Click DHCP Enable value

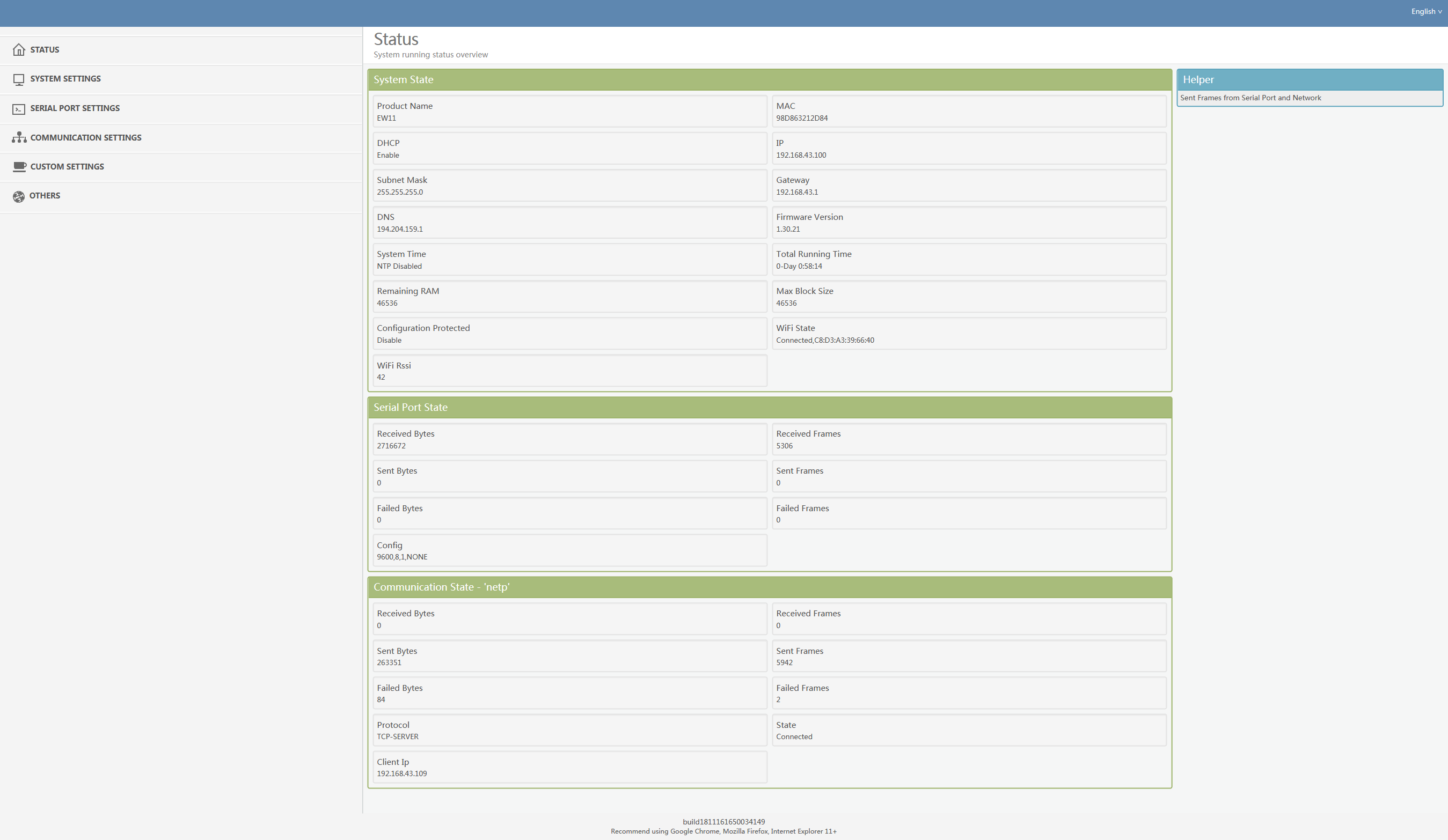pos(388,155)
